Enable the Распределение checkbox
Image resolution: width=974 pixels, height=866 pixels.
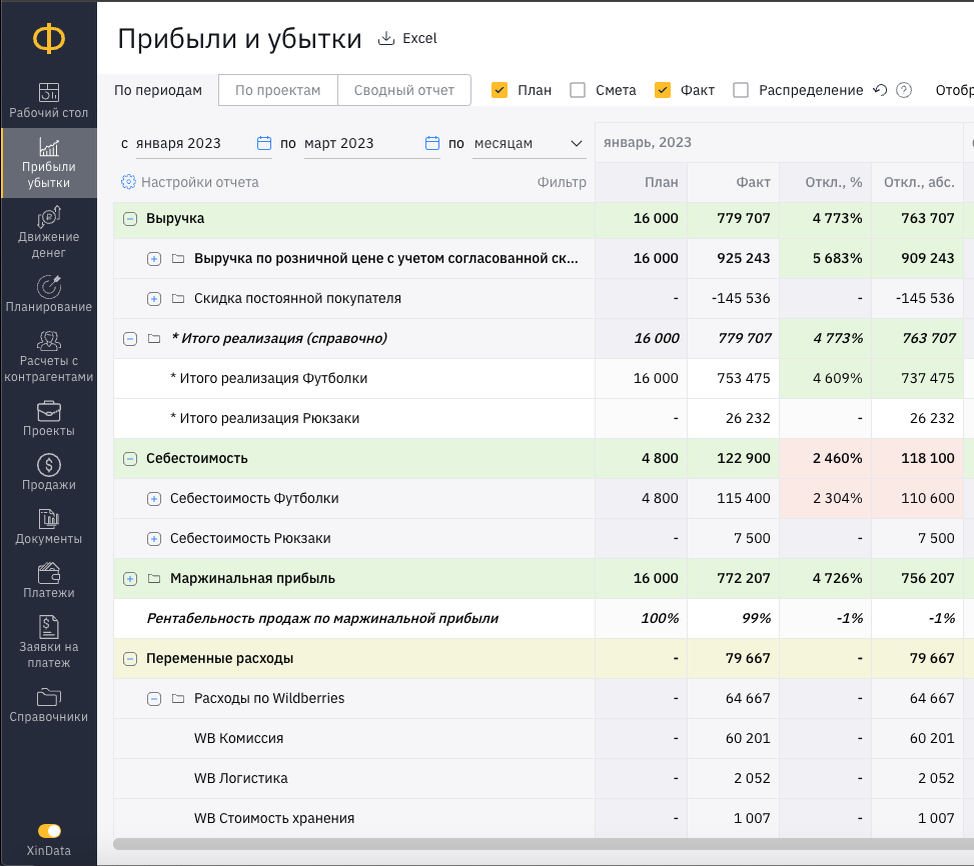(x=740, y=90)
